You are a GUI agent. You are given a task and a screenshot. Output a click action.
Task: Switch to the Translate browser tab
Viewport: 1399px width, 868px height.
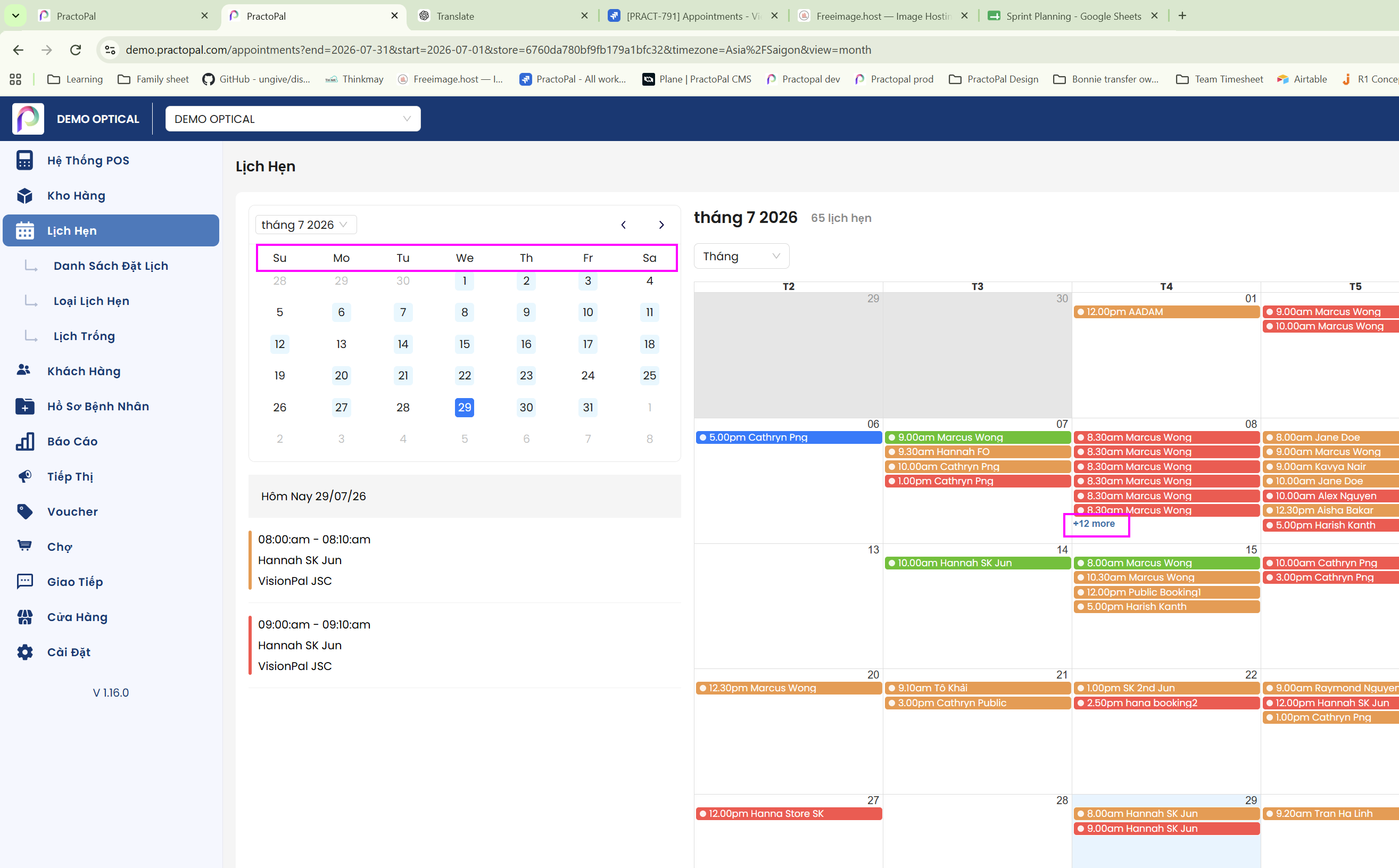coord(503,16)
